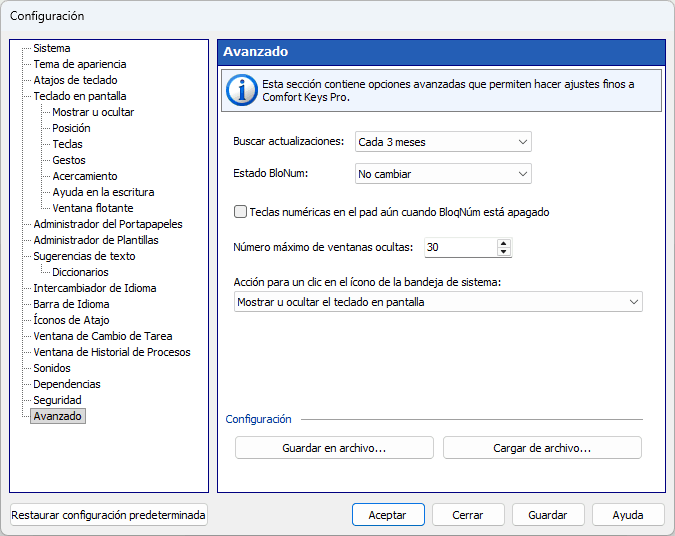Click Cargar de archivo button

tap(542, 448)
